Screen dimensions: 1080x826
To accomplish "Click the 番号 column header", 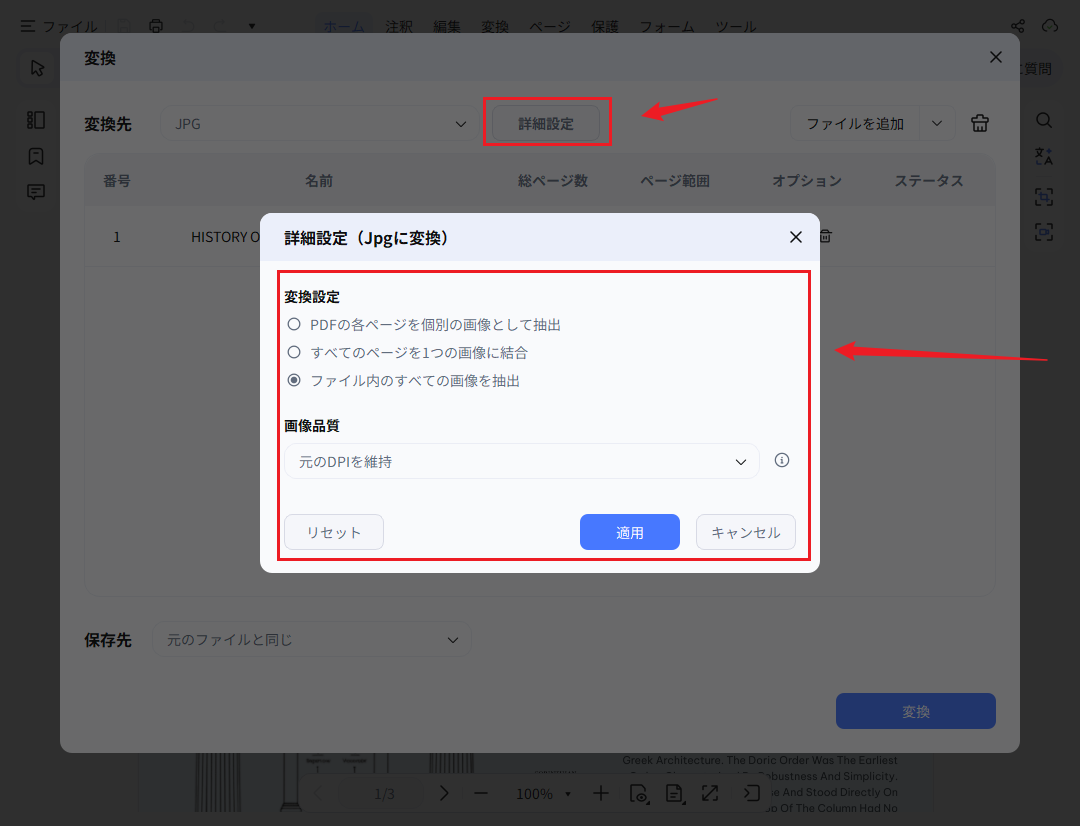I will click(x=116, y=180).
